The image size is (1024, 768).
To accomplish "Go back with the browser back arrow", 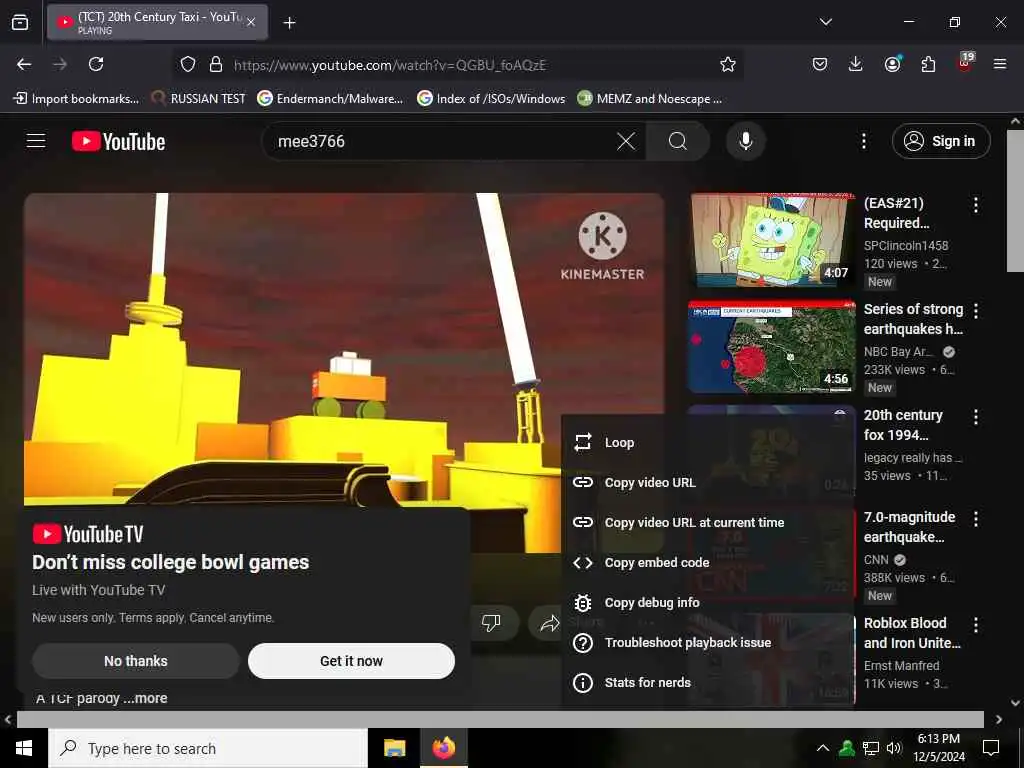I will pos(24,64).
